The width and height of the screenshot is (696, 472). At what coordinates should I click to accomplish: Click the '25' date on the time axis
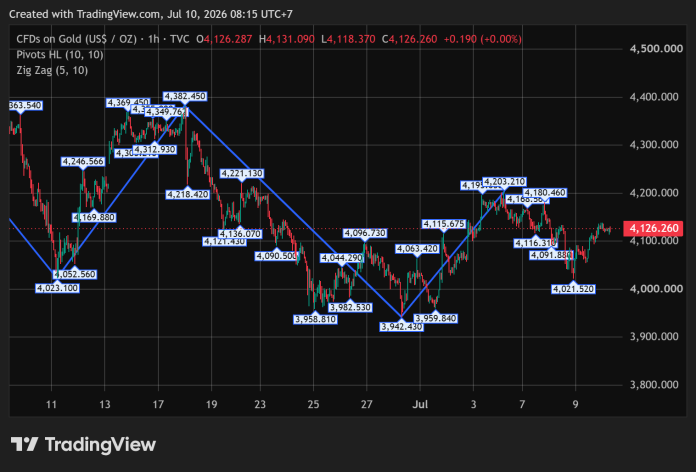pyautogui.click(x=313, y=405)
